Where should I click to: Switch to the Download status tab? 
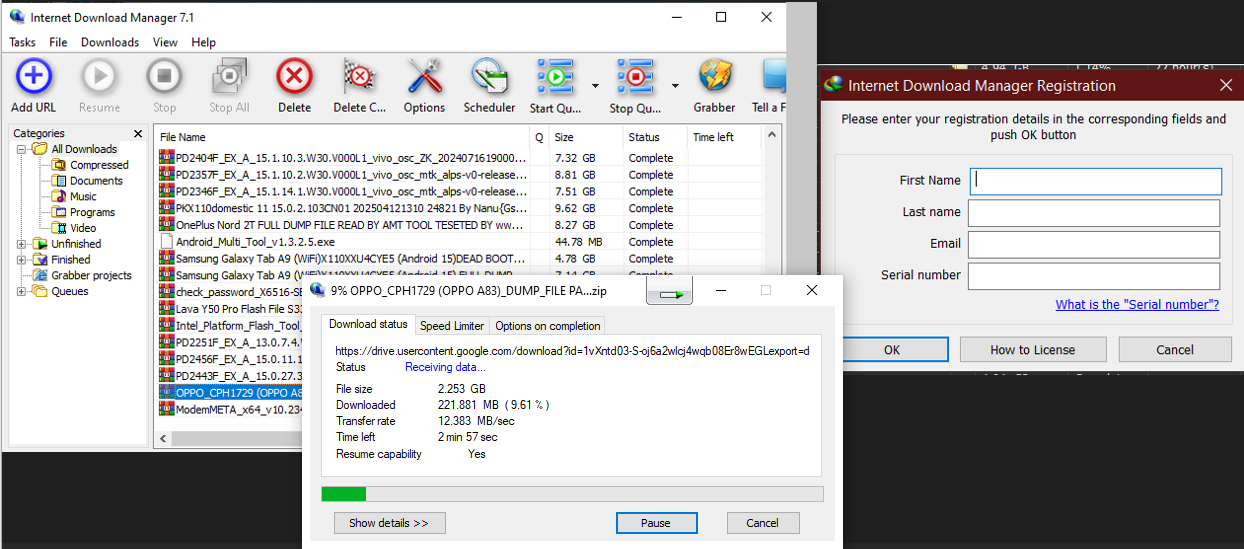coord(368,324)
